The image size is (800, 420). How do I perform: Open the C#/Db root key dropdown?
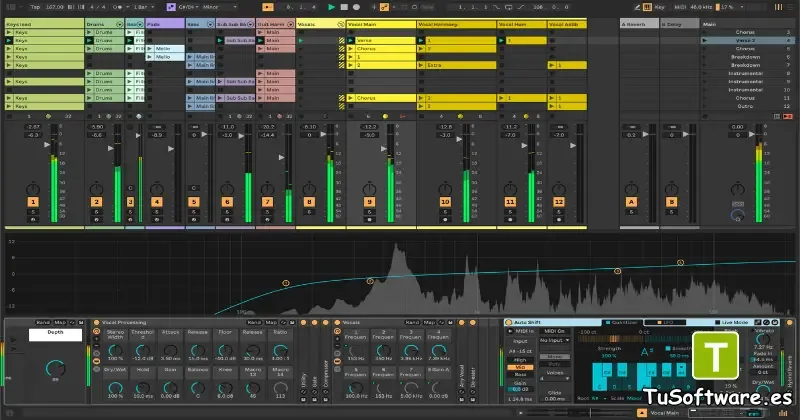tap(189, 7)
